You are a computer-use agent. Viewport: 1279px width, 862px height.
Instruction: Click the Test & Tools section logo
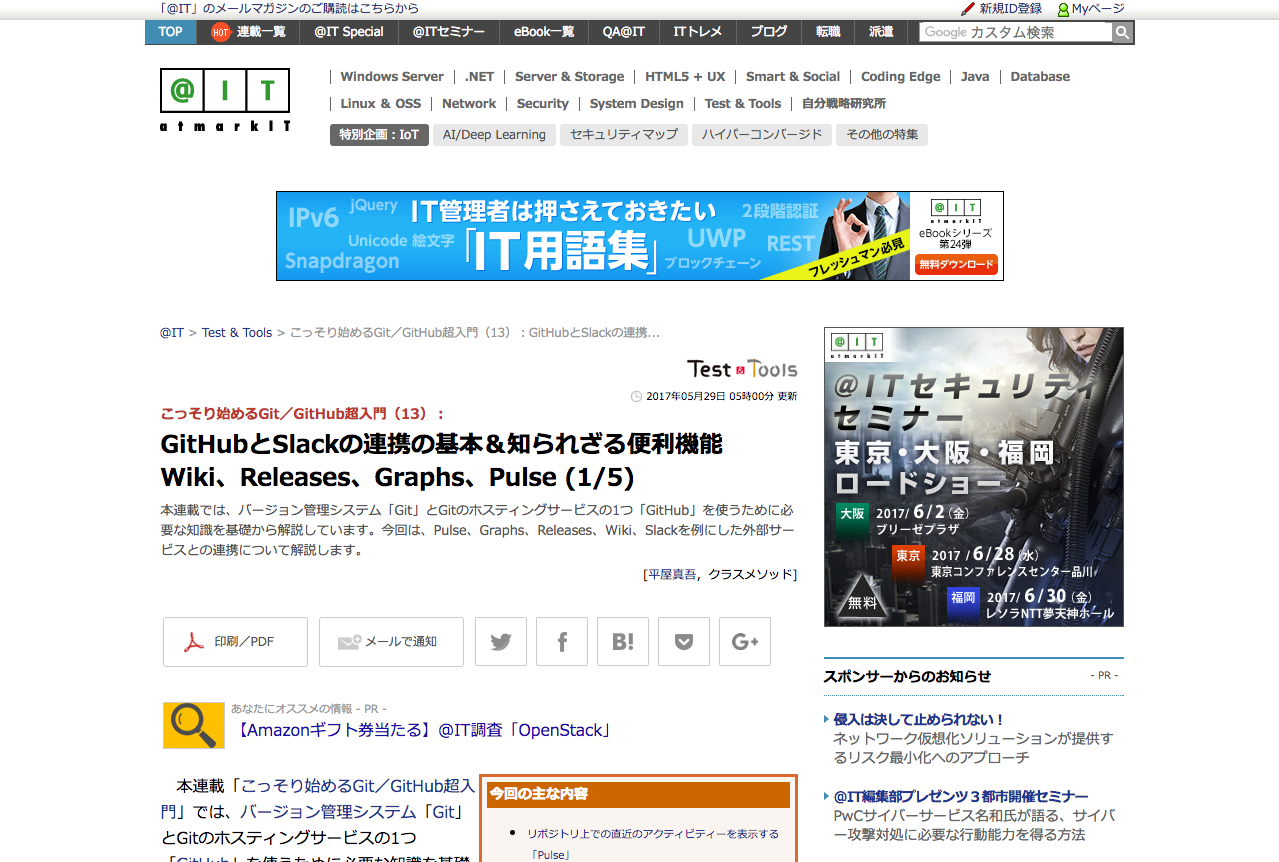[742, 369]
